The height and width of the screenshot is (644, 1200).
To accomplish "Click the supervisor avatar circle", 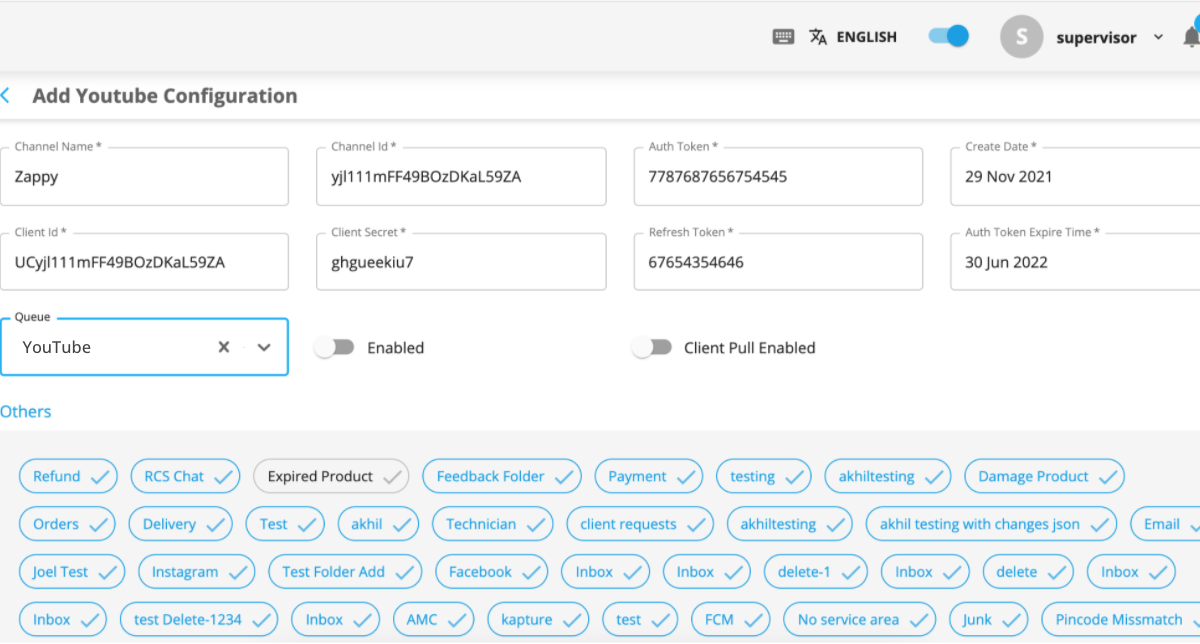I will coord(1022,37).
